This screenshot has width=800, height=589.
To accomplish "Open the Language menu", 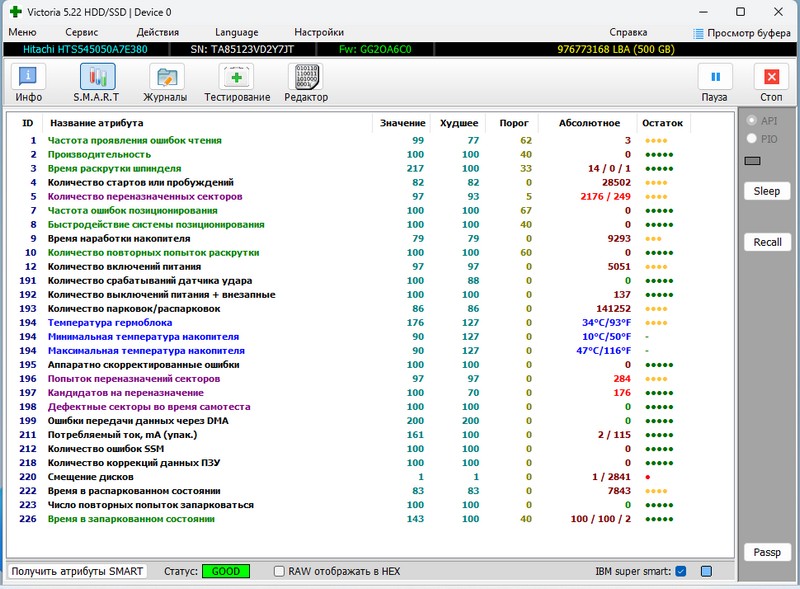I will [x=236, y=32].
